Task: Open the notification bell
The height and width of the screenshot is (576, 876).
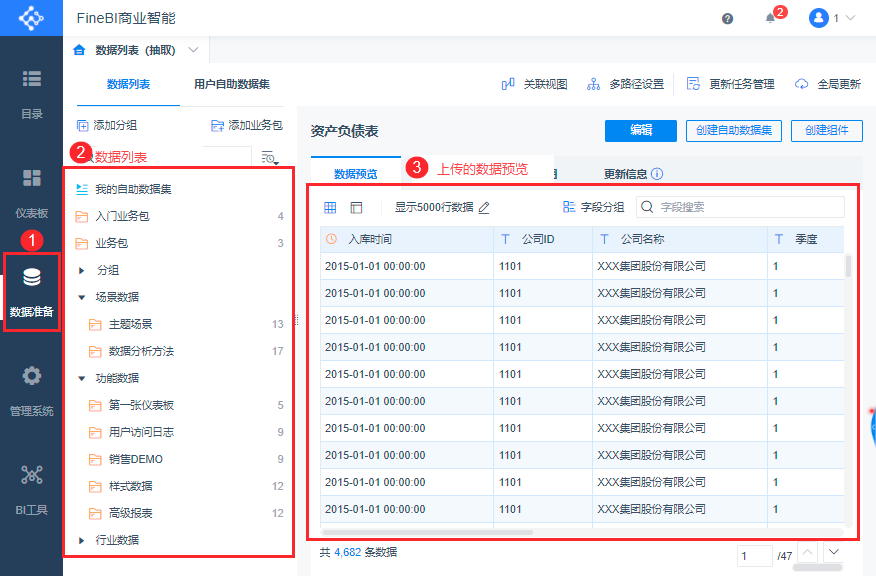Action: click(770, 18)
